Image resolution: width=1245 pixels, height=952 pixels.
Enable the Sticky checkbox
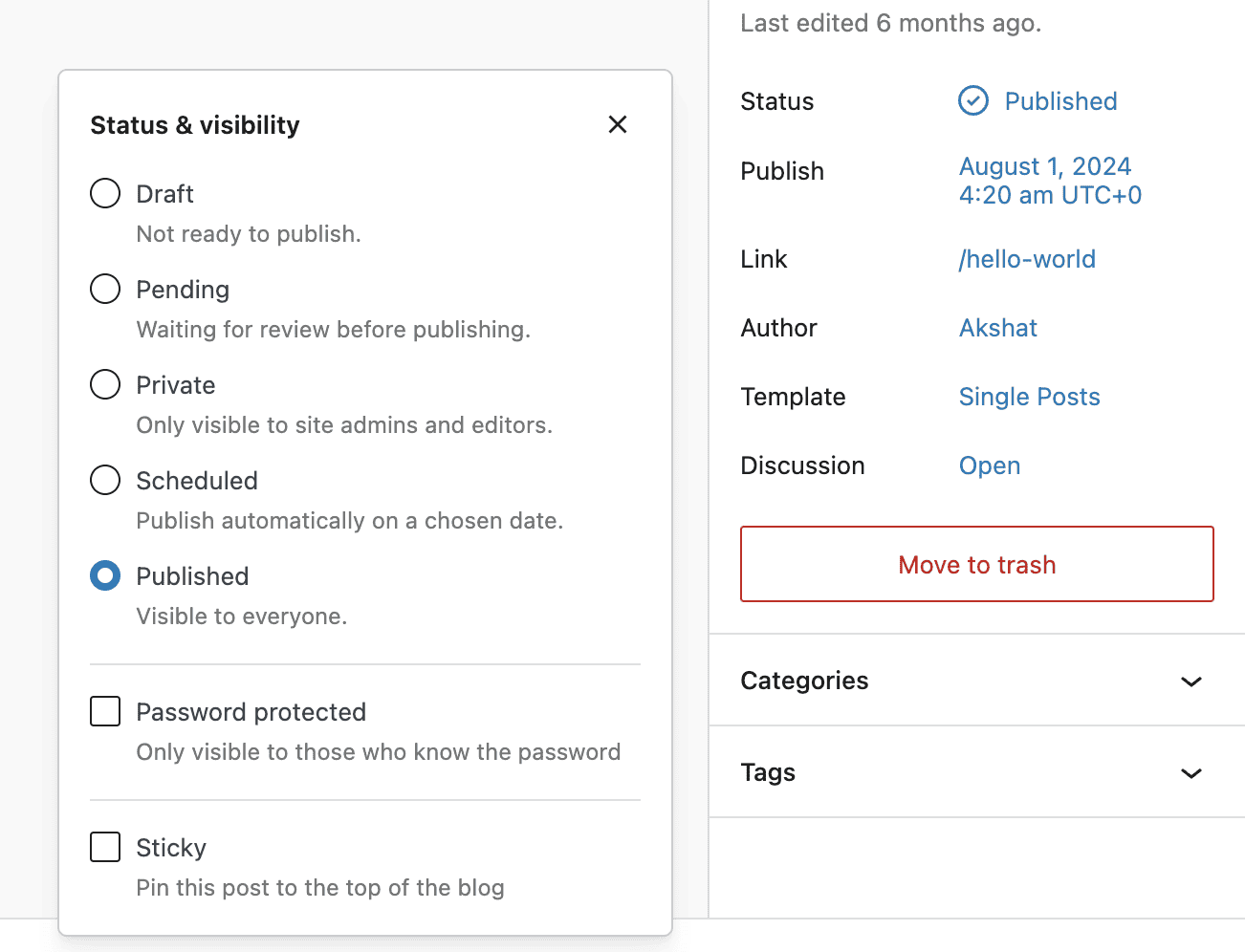click(x=105, y=847)
